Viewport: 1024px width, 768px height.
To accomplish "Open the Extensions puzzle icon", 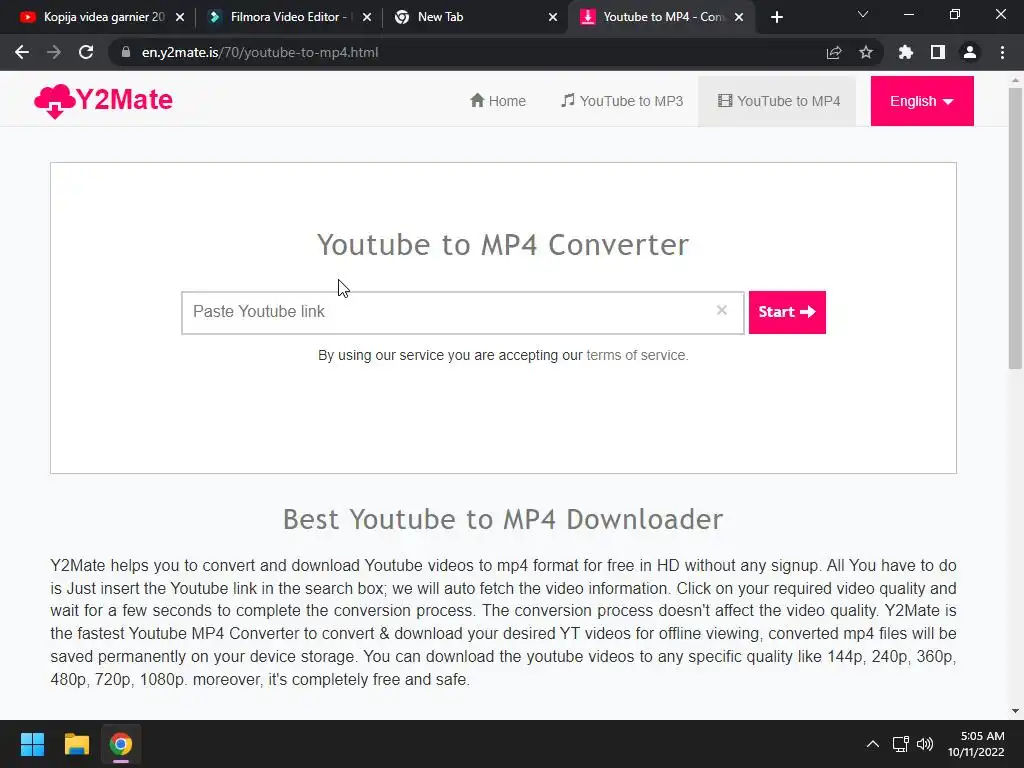I will point(905,52).
